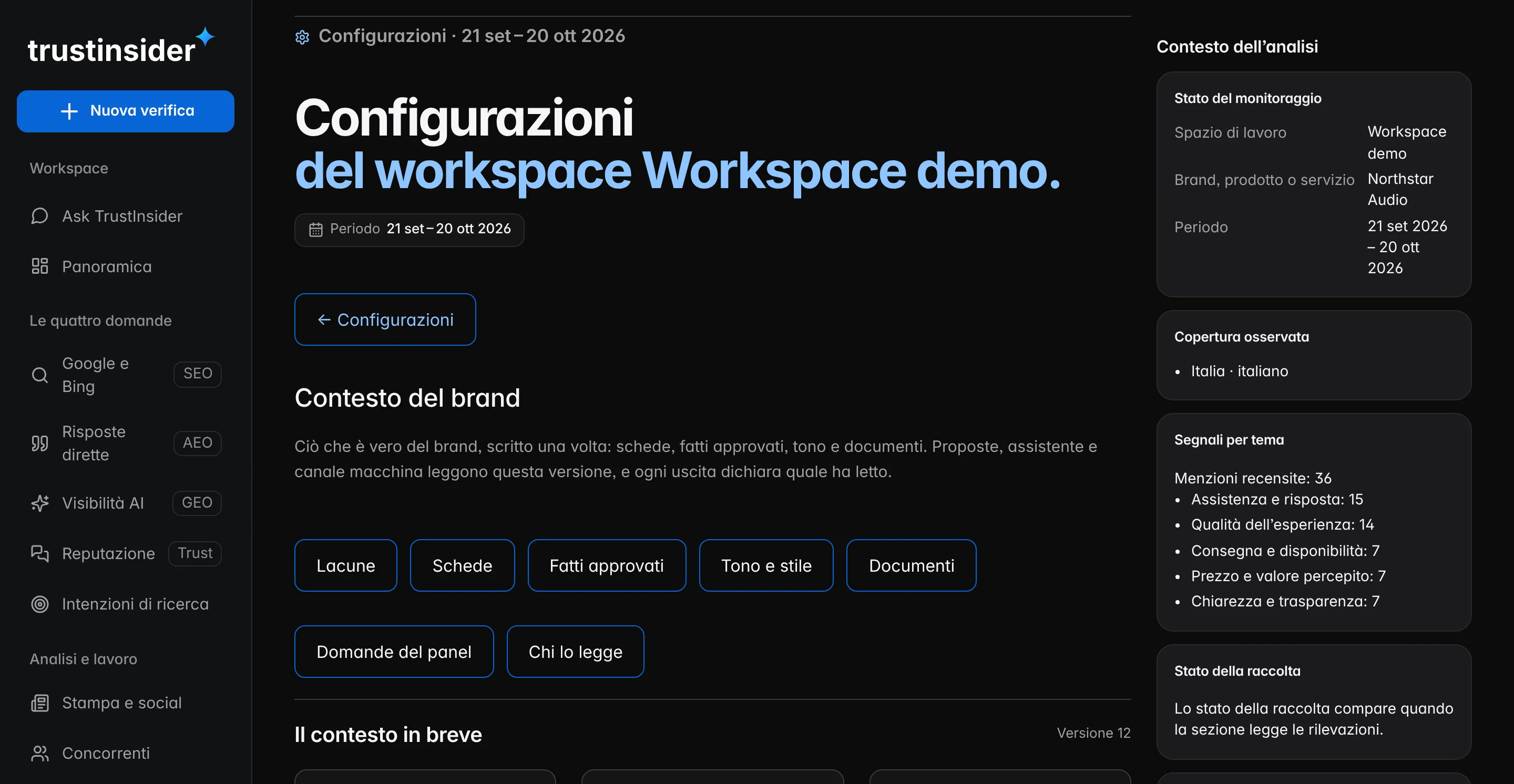
Task: Click Italia · italiano coverage item
Action: 1240,371
